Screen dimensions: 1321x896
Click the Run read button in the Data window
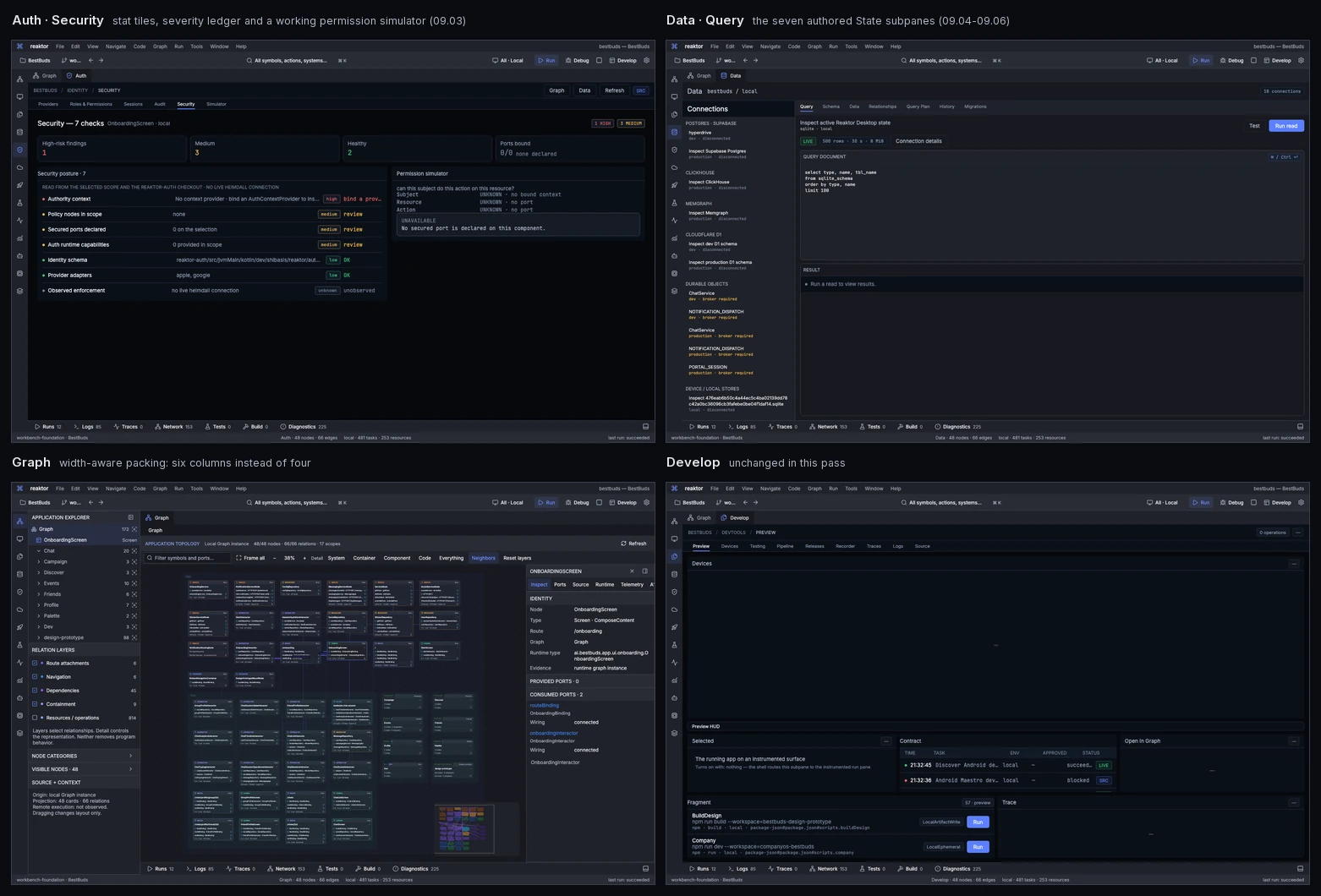1286,126
